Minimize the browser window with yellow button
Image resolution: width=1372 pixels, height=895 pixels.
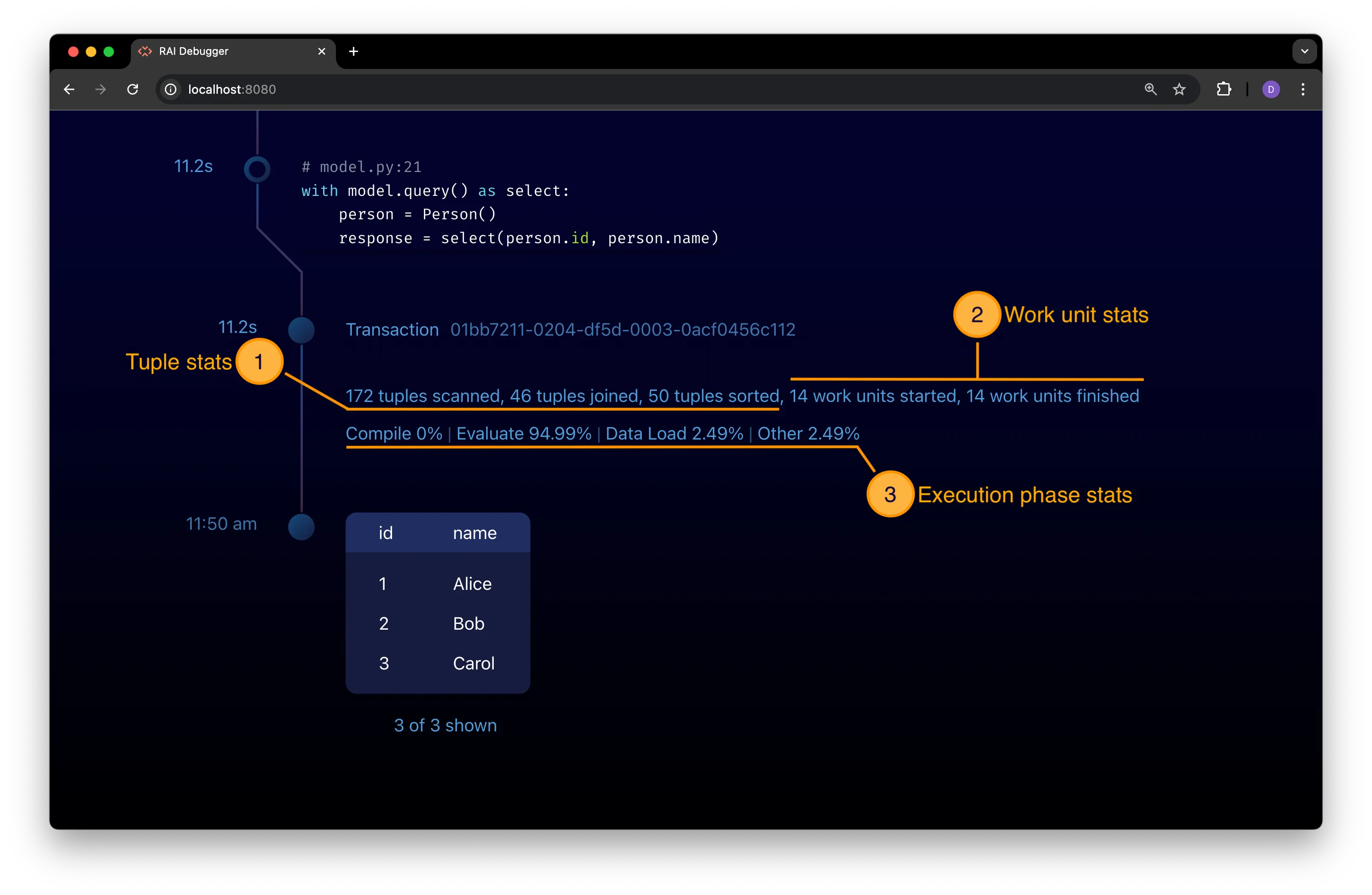point(91,51)
